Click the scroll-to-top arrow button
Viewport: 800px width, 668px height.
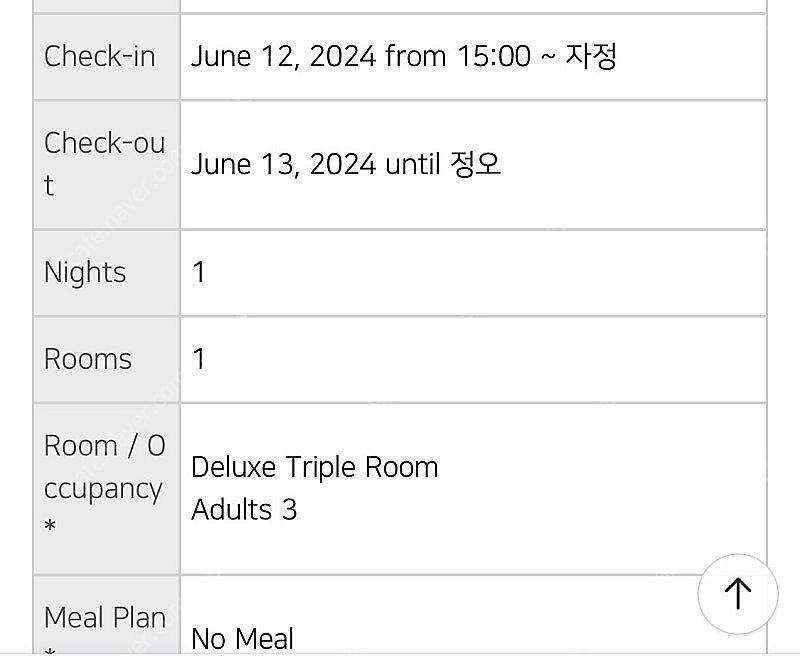[738, 593]
